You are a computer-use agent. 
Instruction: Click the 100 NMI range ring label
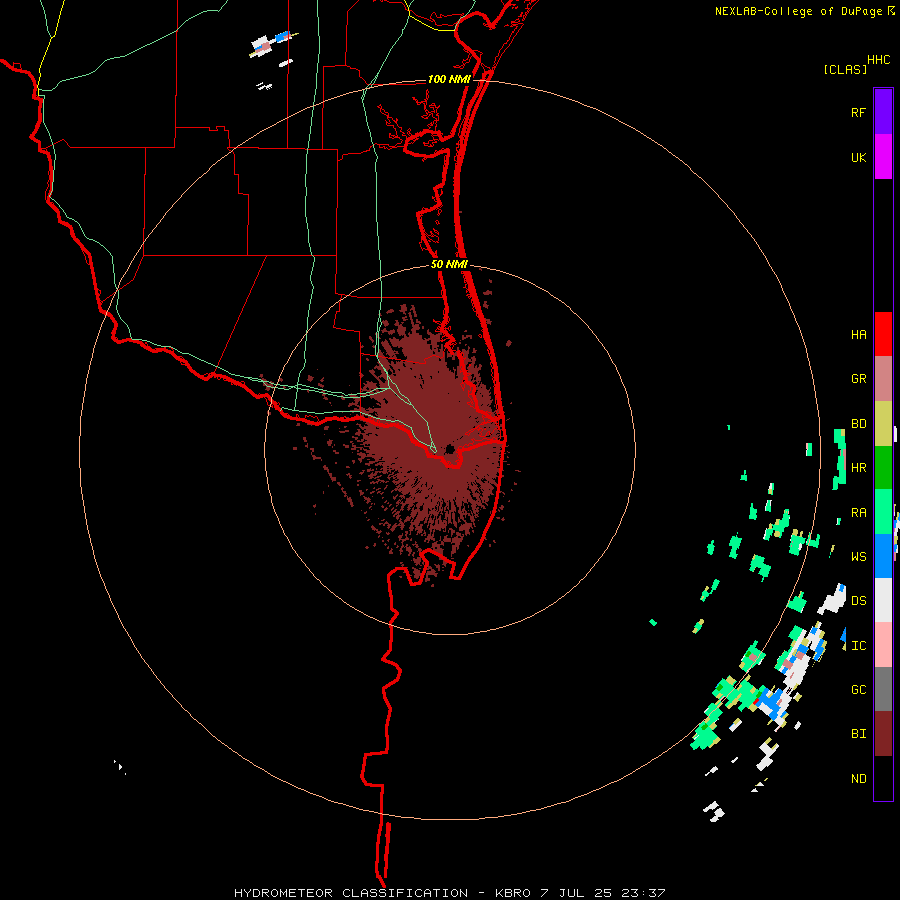(x=449, y=79)
